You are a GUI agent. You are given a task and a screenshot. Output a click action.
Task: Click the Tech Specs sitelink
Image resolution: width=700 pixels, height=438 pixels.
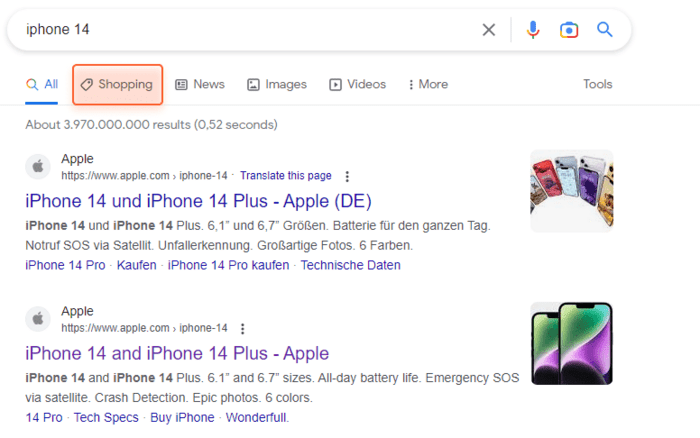pos(106,417)
